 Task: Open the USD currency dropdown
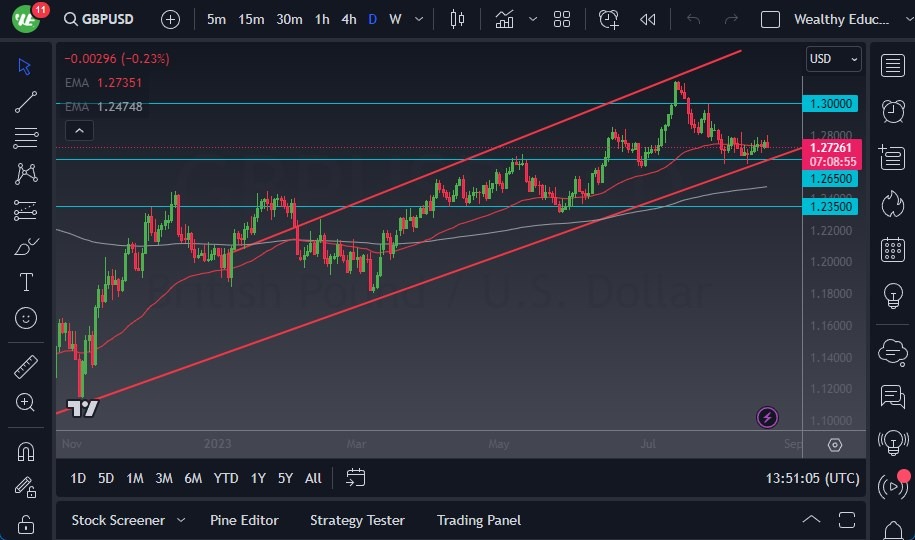[x=833, y=59]
